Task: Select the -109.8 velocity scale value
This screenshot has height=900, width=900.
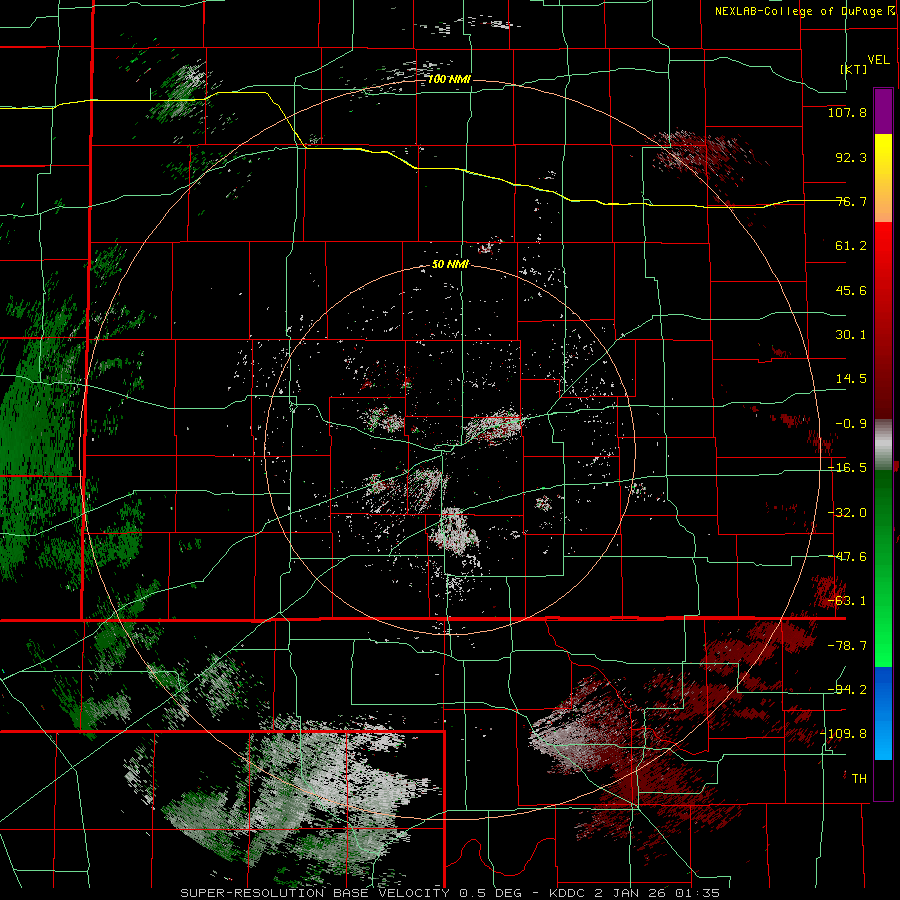Action: point(843,734)
